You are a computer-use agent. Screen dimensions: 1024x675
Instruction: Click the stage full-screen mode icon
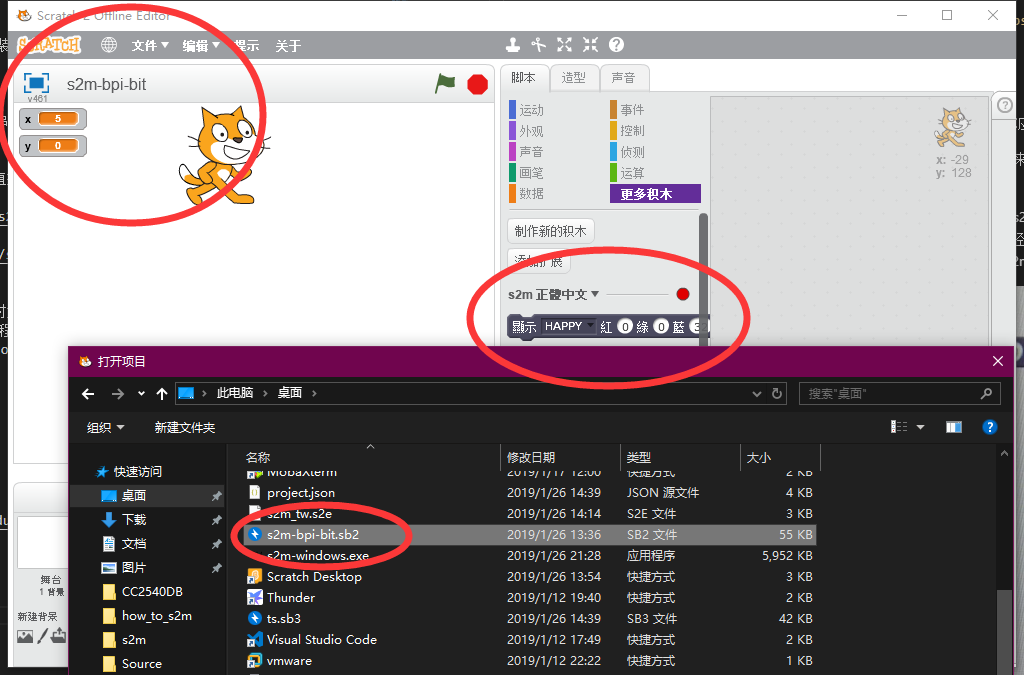(36, 84)
